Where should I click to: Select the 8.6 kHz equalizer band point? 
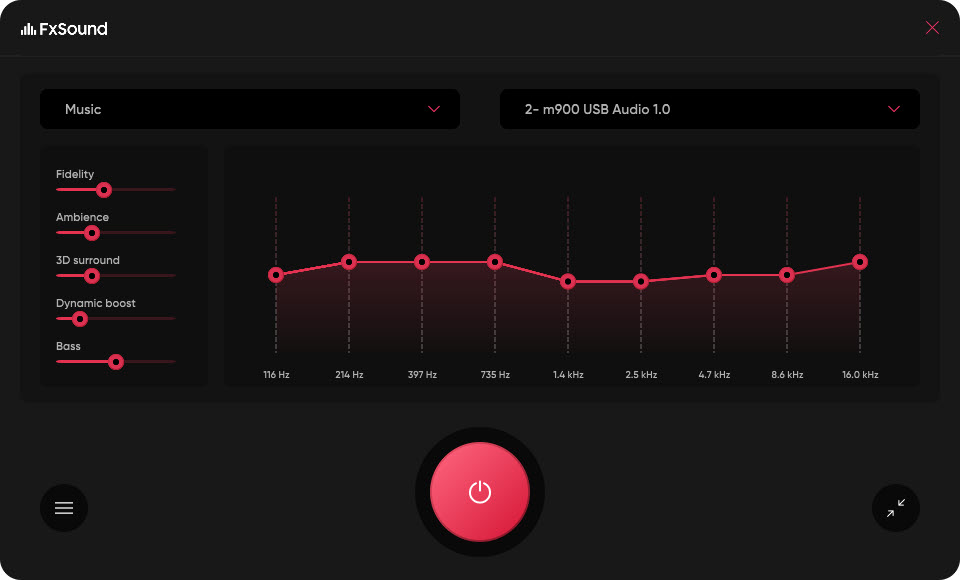point(787,275)
